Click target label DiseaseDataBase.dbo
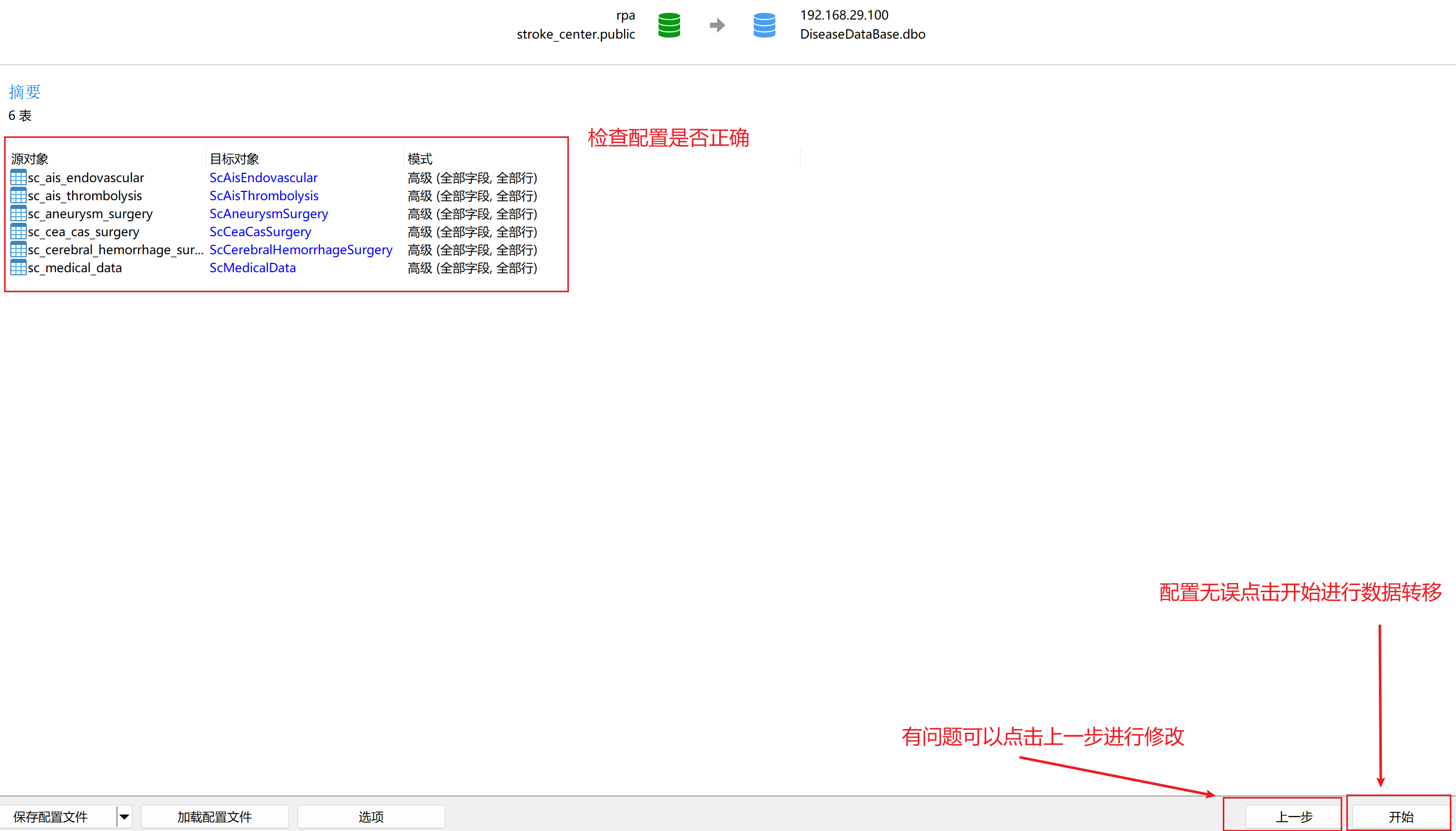 point(862,34)
